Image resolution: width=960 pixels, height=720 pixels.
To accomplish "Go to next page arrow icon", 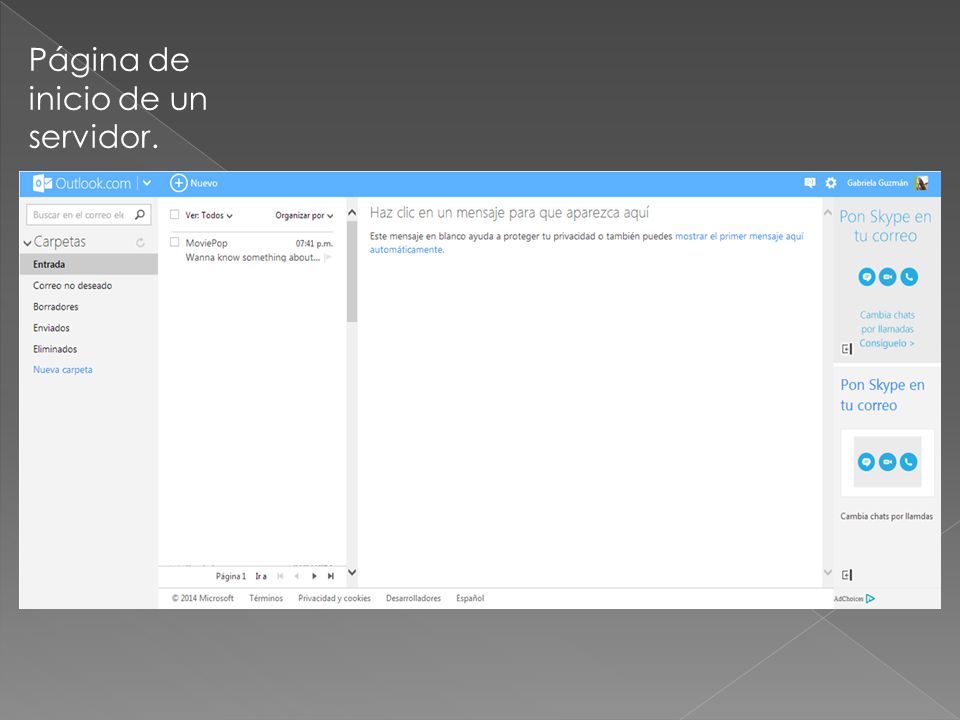I will tap(314, 576).
